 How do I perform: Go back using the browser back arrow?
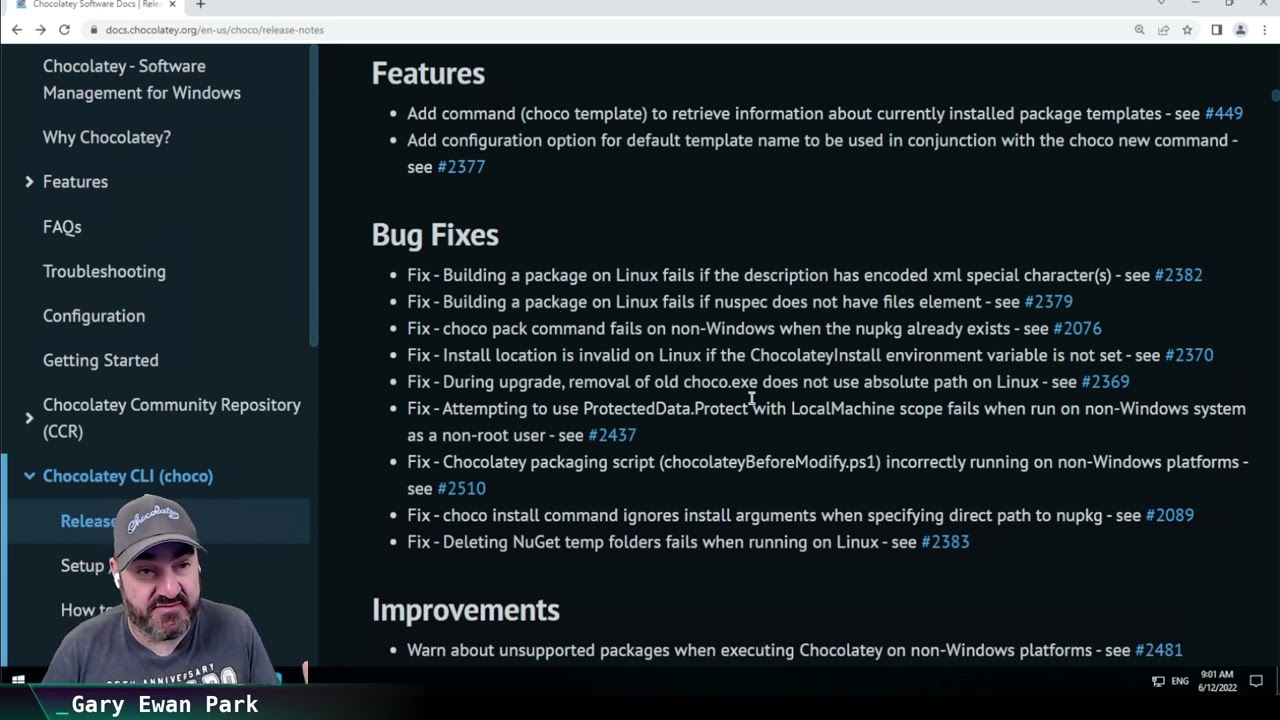click(x=17, y=30)
